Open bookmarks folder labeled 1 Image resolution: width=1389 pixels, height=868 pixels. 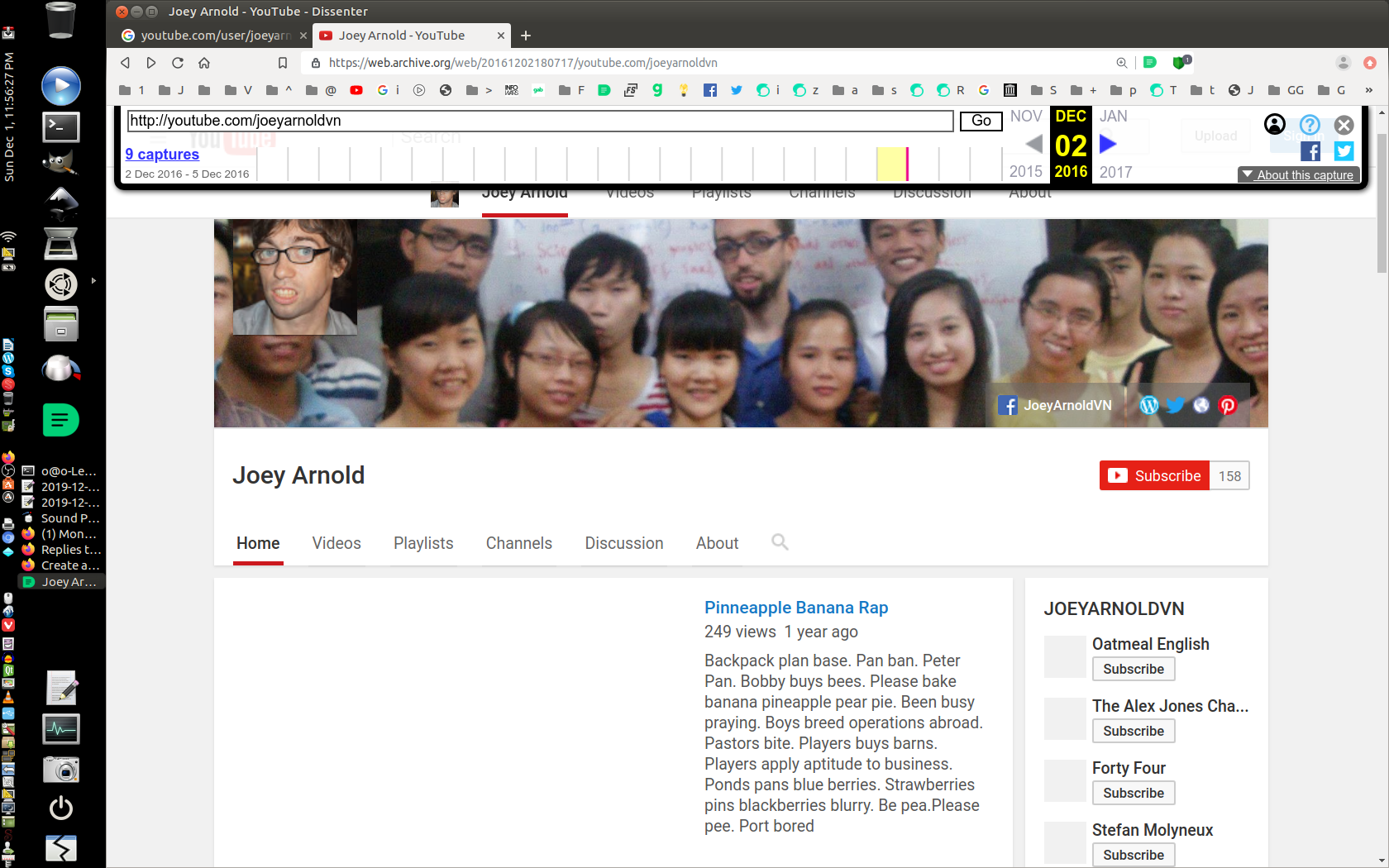pyautogui.click(x=131, y=90)
